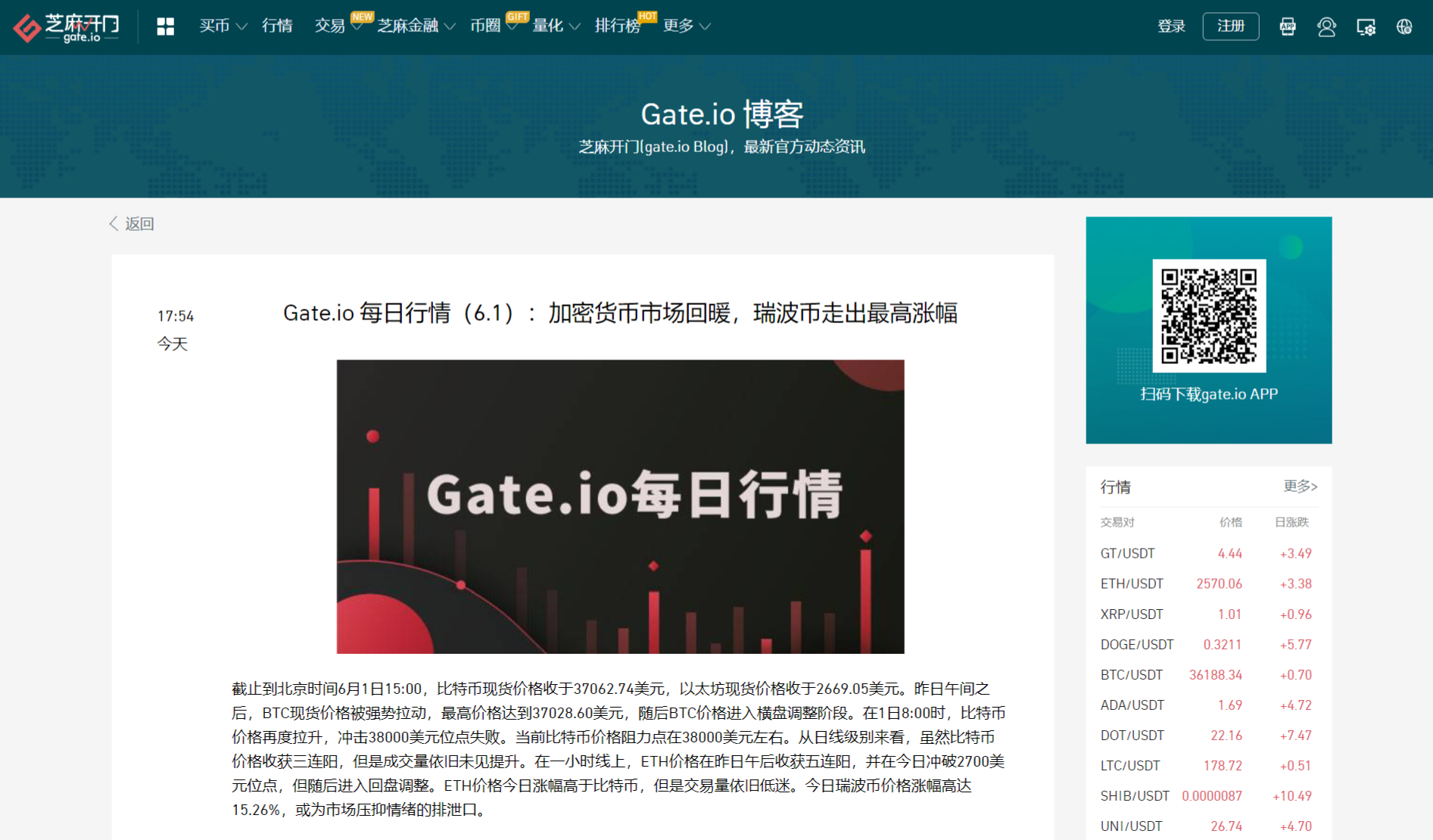
Task: Expand the 更多 dropdown in navigation bar
Action: [686, 26]
